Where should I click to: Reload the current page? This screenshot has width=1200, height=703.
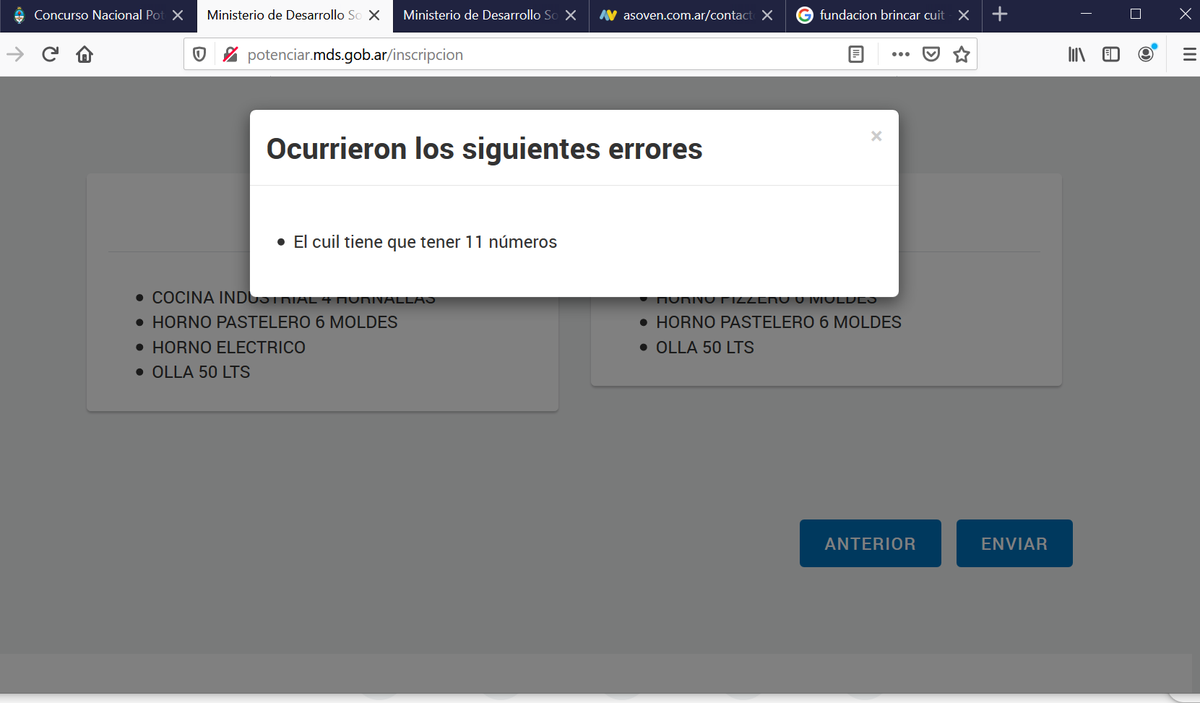(x=49, y=55)
